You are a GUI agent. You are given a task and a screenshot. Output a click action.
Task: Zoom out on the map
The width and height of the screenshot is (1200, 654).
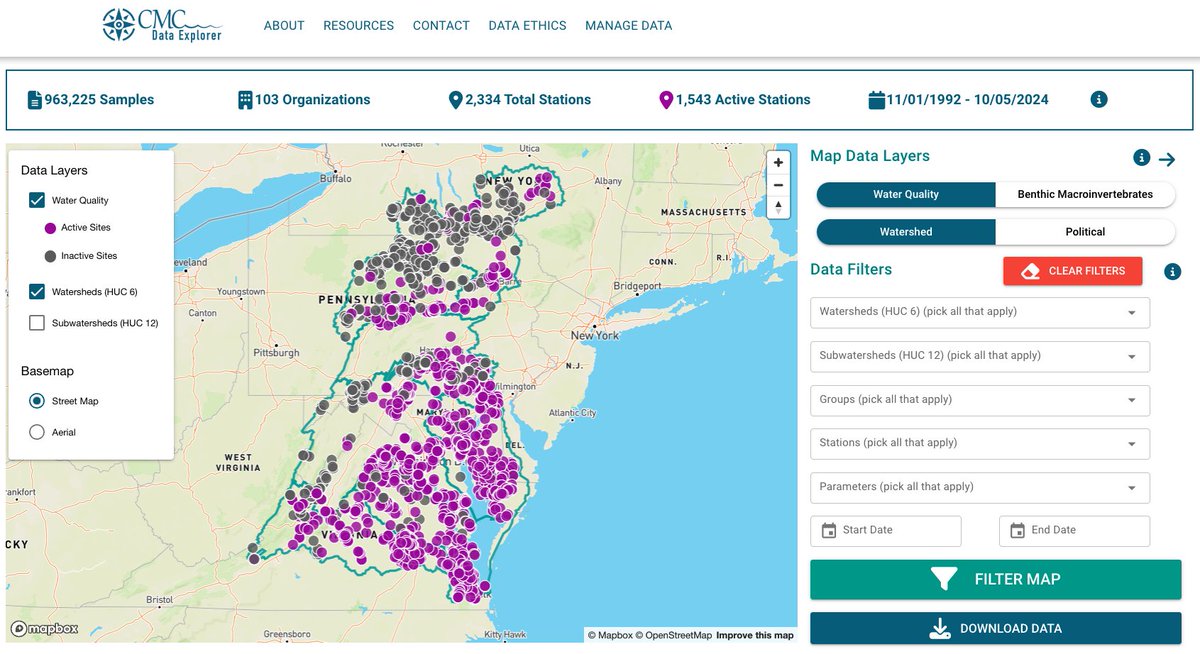778,185
